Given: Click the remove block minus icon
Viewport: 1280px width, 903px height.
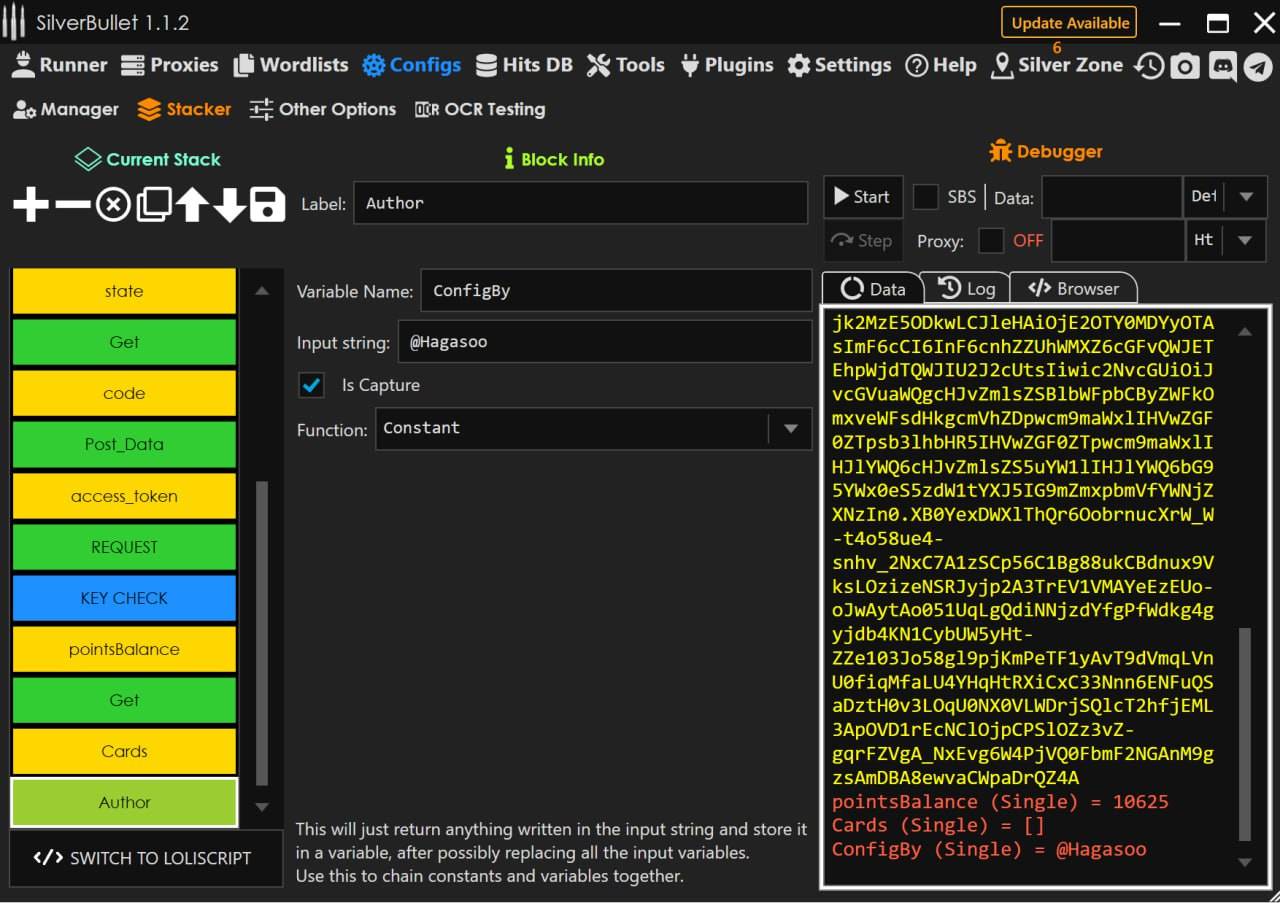Looking at the screenshot, I should coord(72,205).
